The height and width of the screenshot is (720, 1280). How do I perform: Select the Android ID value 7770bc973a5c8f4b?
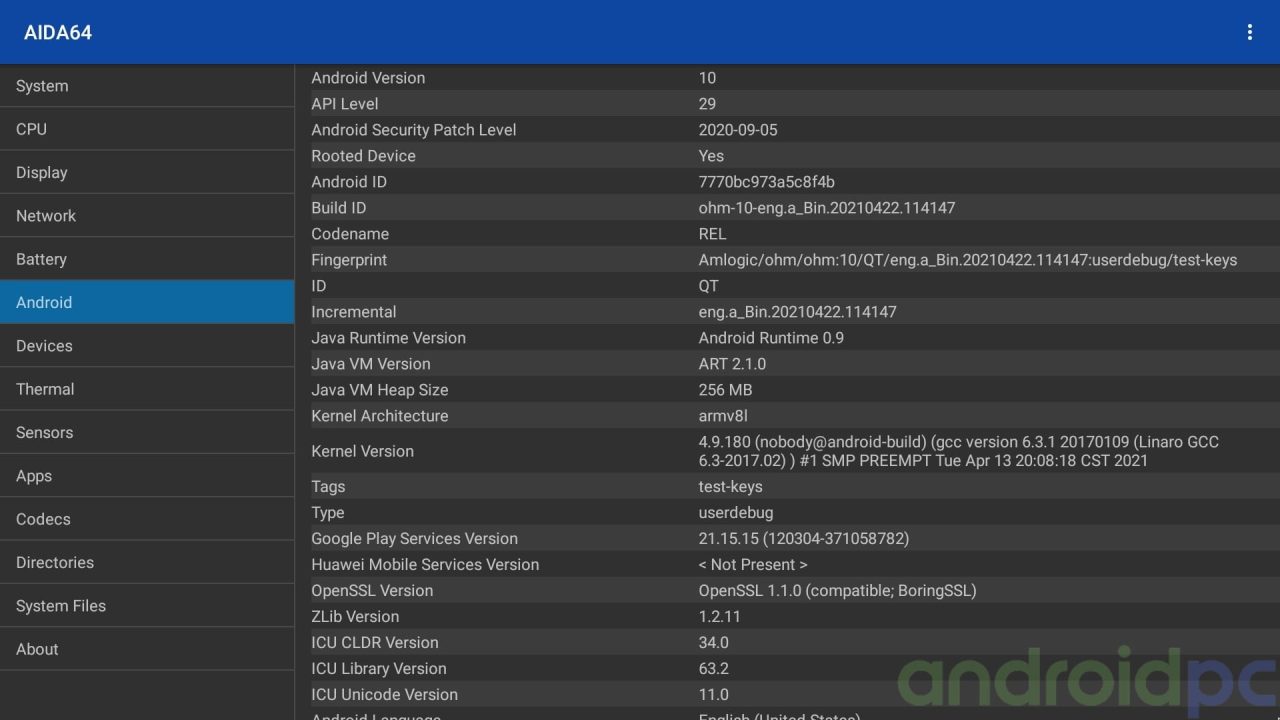(x=766, y=182)
